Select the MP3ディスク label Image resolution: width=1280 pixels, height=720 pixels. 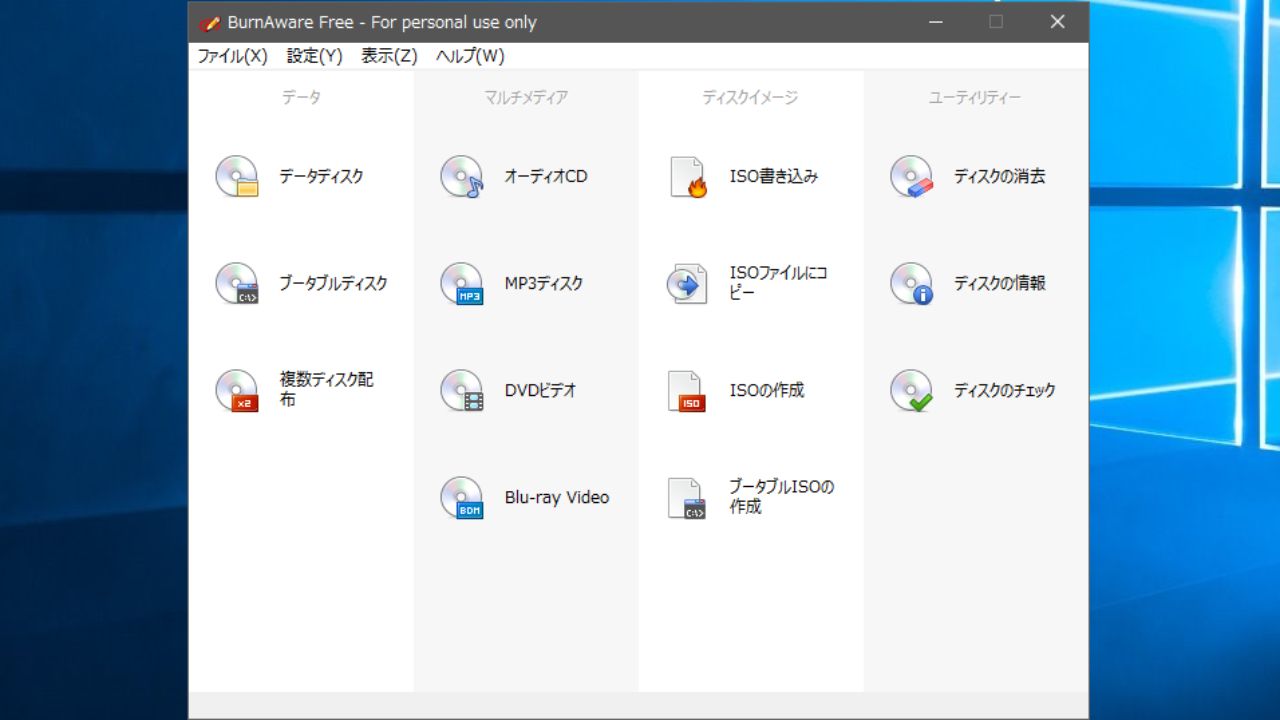tap(544, 283)
